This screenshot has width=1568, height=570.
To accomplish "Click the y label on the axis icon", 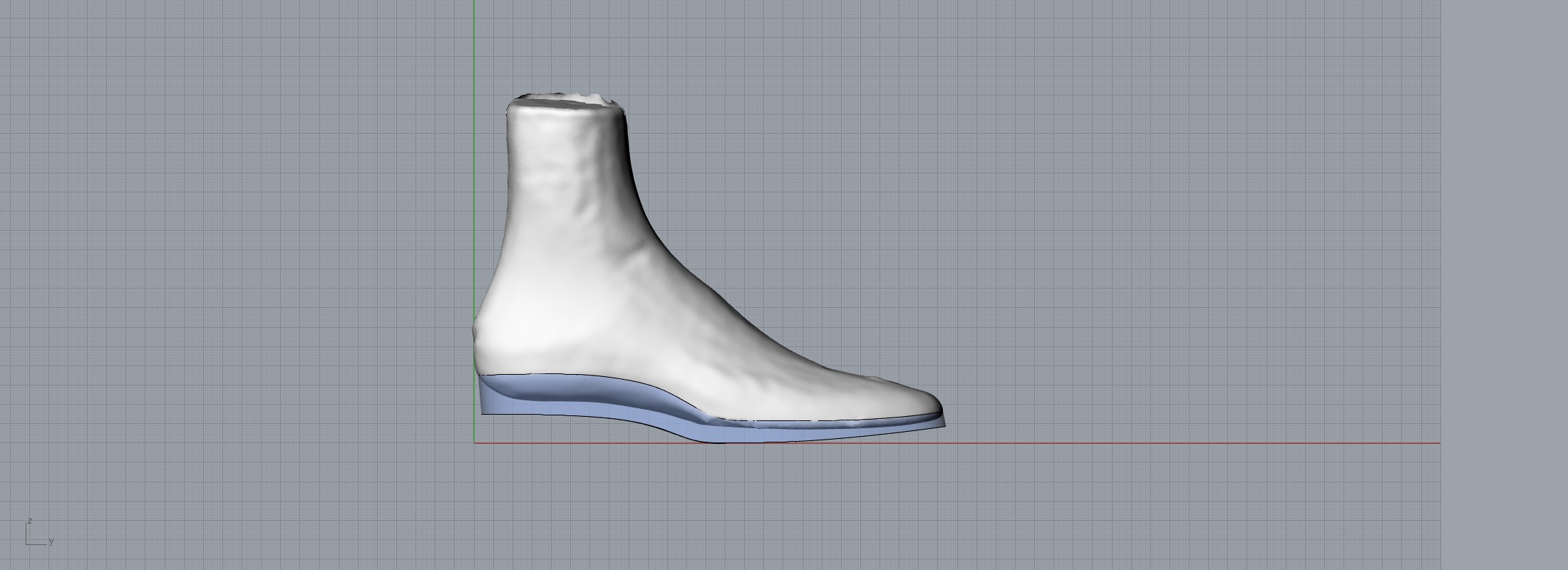I will coord(51,541).
